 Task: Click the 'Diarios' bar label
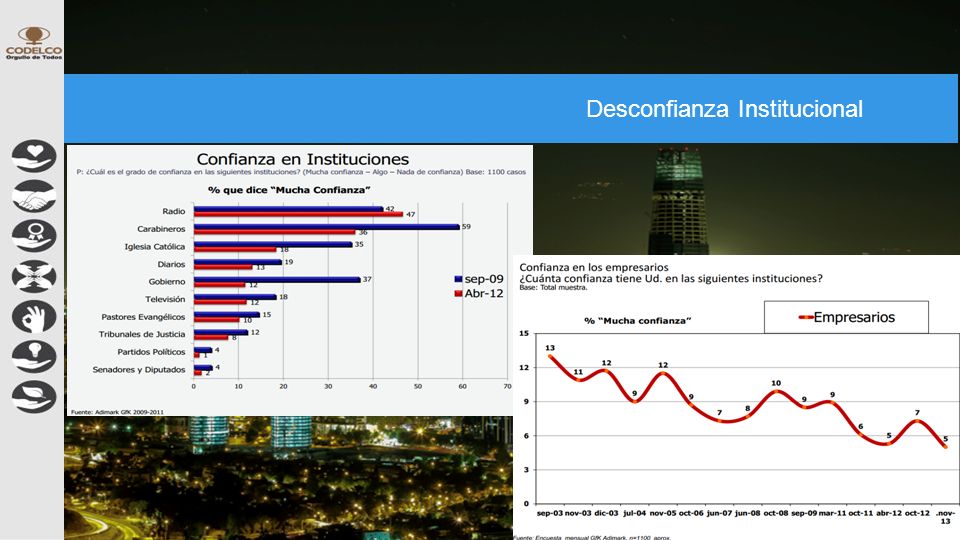(171, 264)
